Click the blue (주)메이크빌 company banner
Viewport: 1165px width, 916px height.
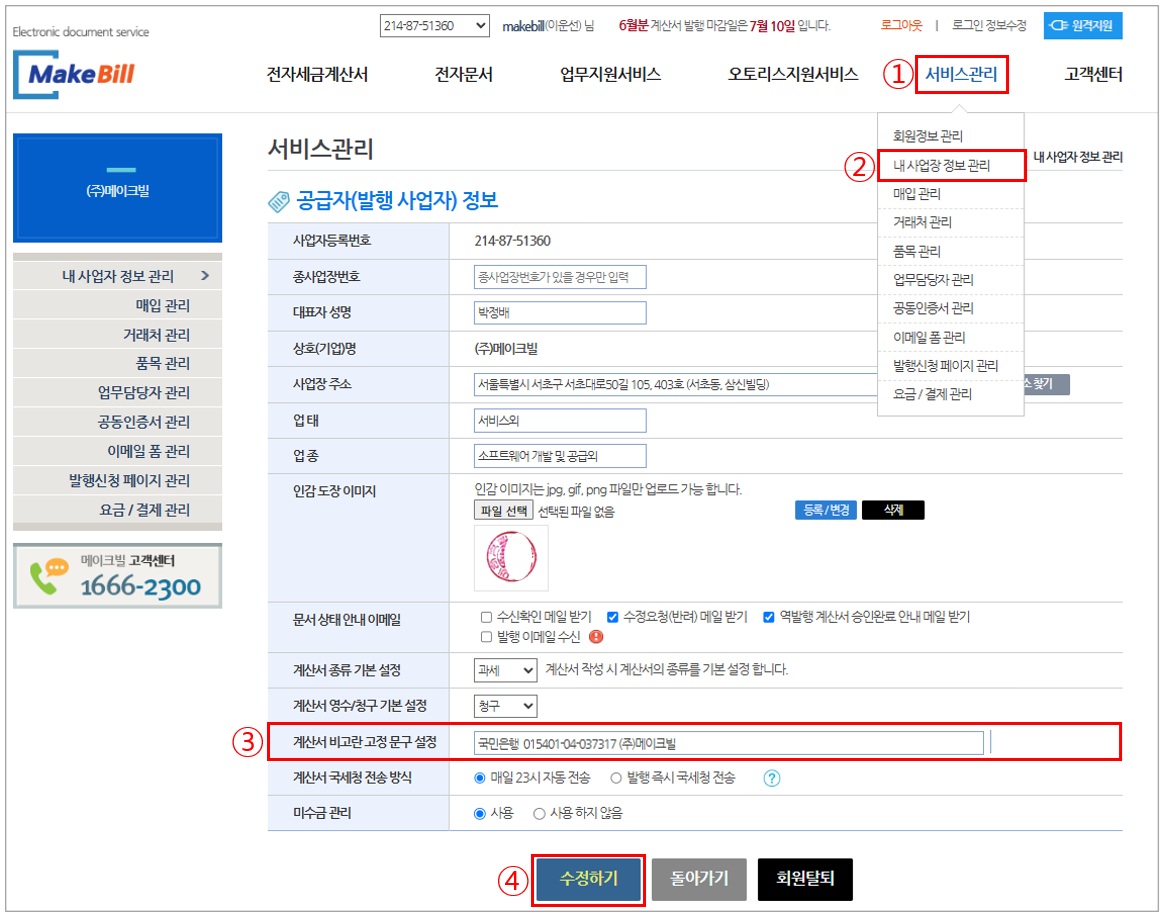pos(117,188)
